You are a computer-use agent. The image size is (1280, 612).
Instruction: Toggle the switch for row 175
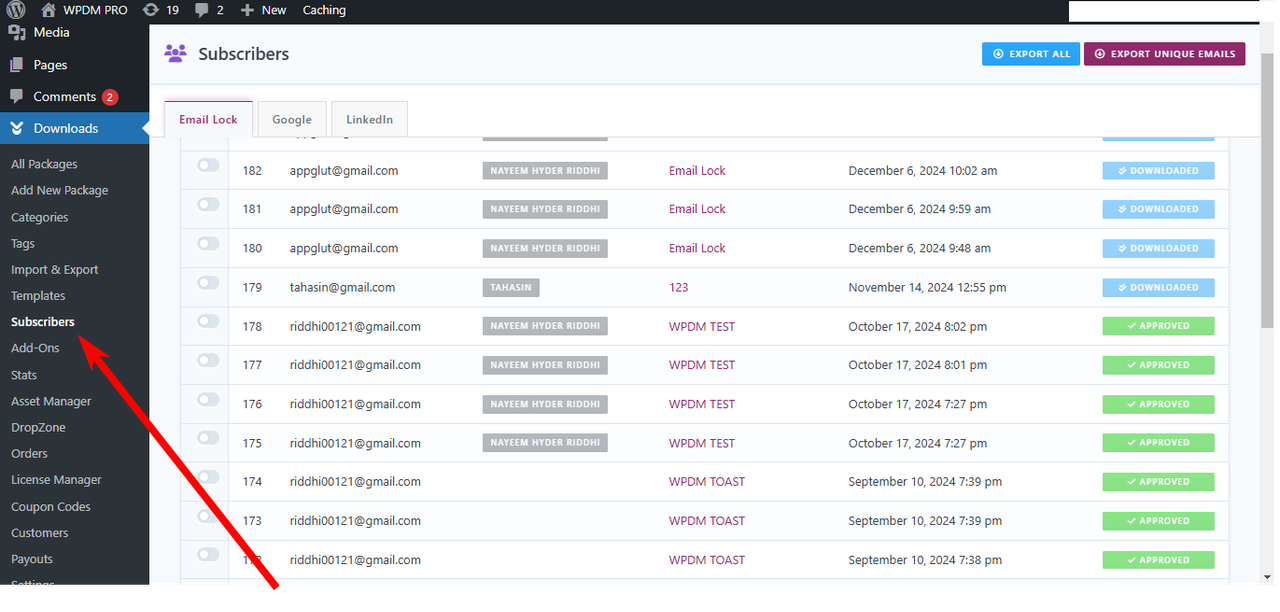208,438
